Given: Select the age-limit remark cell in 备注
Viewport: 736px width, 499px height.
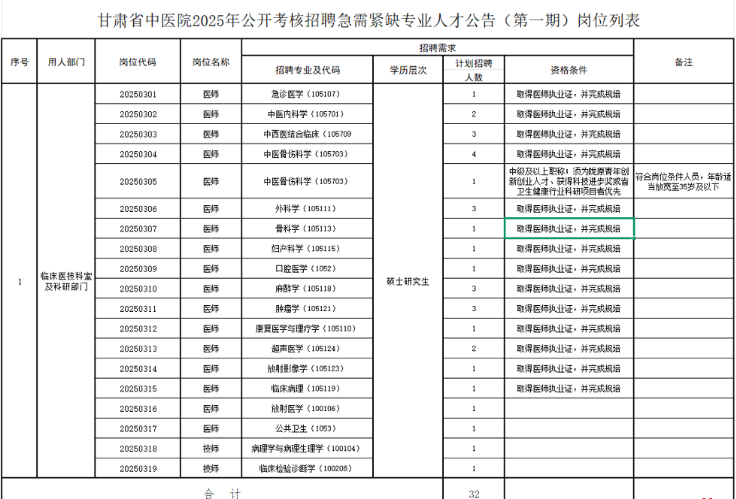Looking at the screenshot, I should coord(683,182).
